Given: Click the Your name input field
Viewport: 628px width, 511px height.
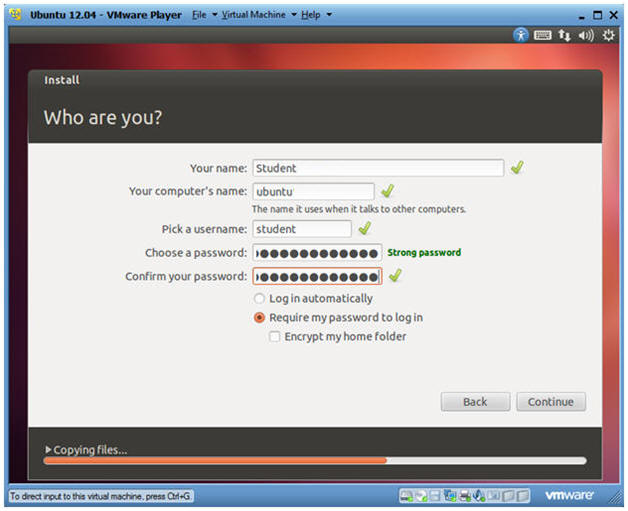Looking at the screenshot, I should tap(378, 168).
